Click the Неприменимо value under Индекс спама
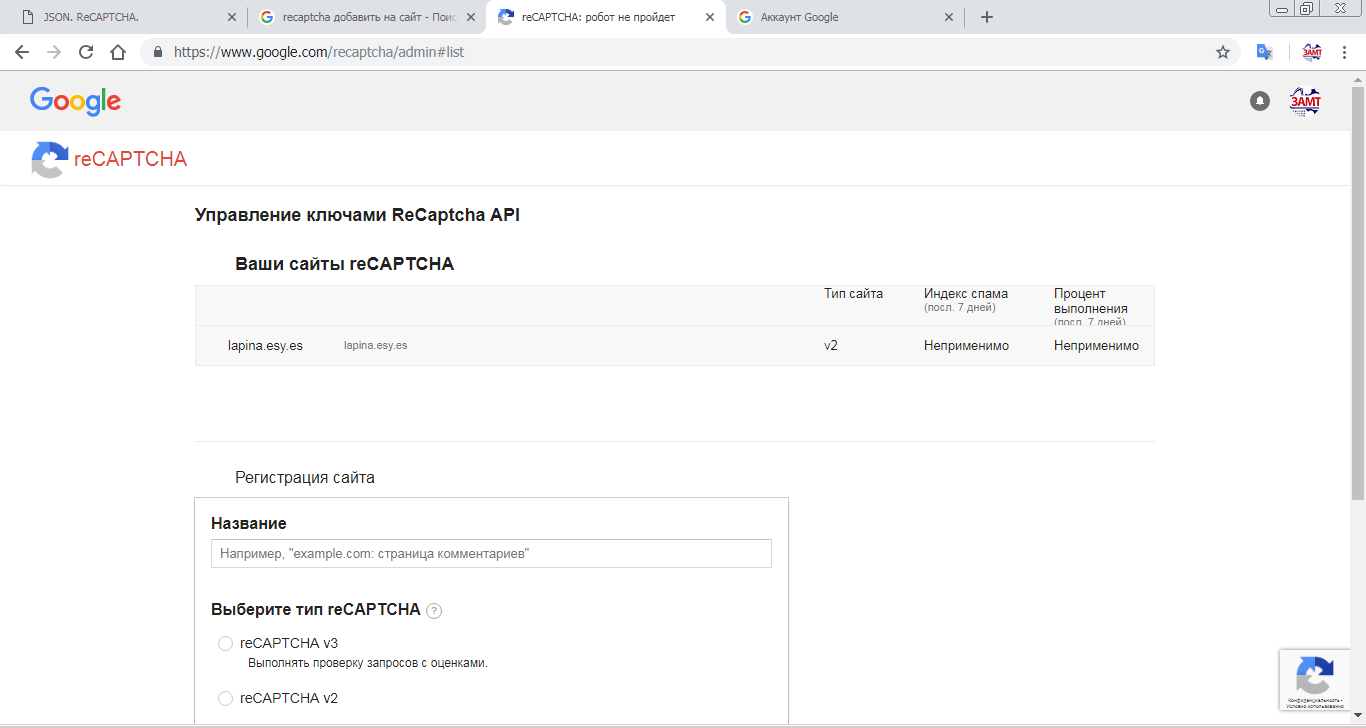Screen dimensions: 1366x728 [966, 345]
